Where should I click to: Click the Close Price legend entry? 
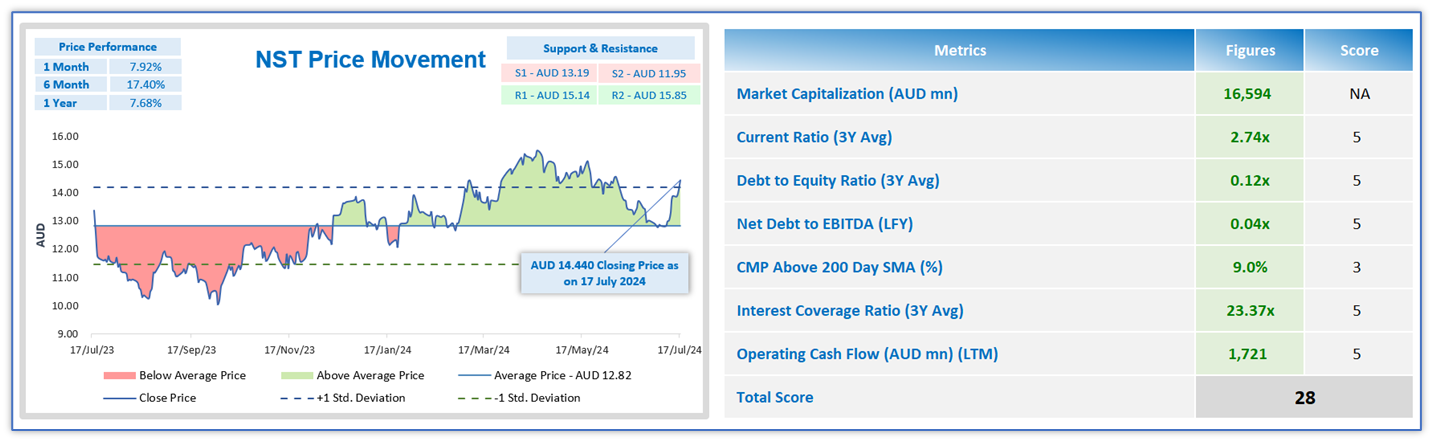click(x=149, y=398)
